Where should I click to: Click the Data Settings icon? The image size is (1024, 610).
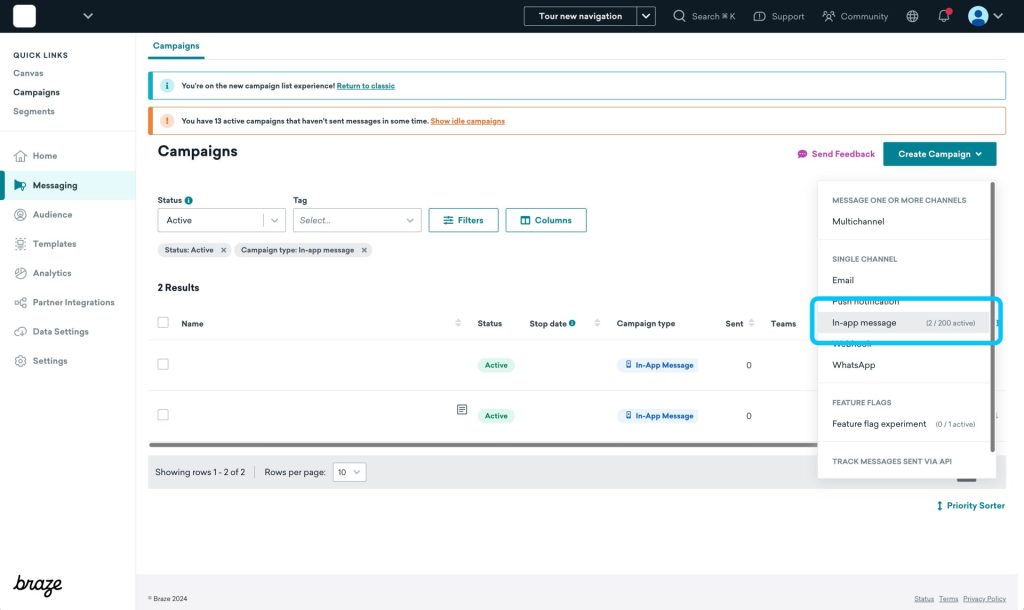[x=20, y=332]
